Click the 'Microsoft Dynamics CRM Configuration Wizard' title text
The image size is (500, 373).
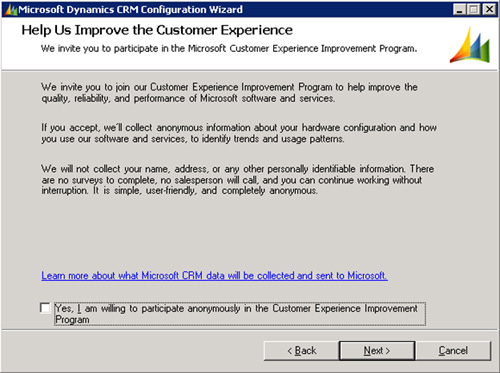tap(130, 10)
